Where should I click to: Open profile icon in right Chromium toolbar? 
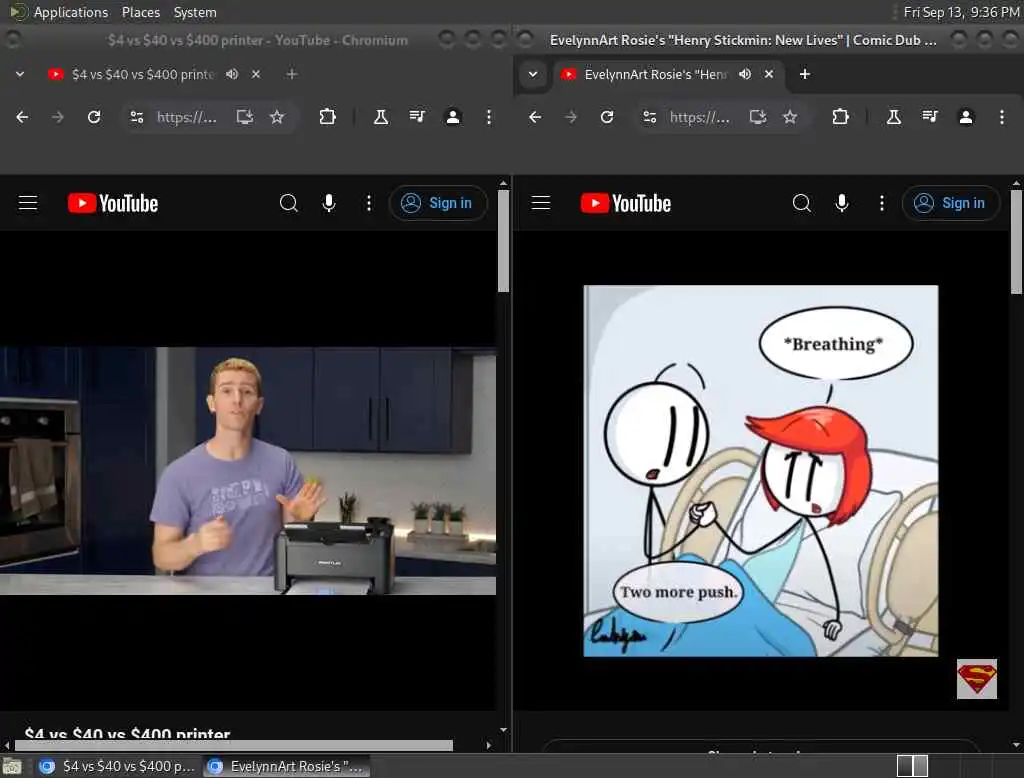tap(966, 117)
